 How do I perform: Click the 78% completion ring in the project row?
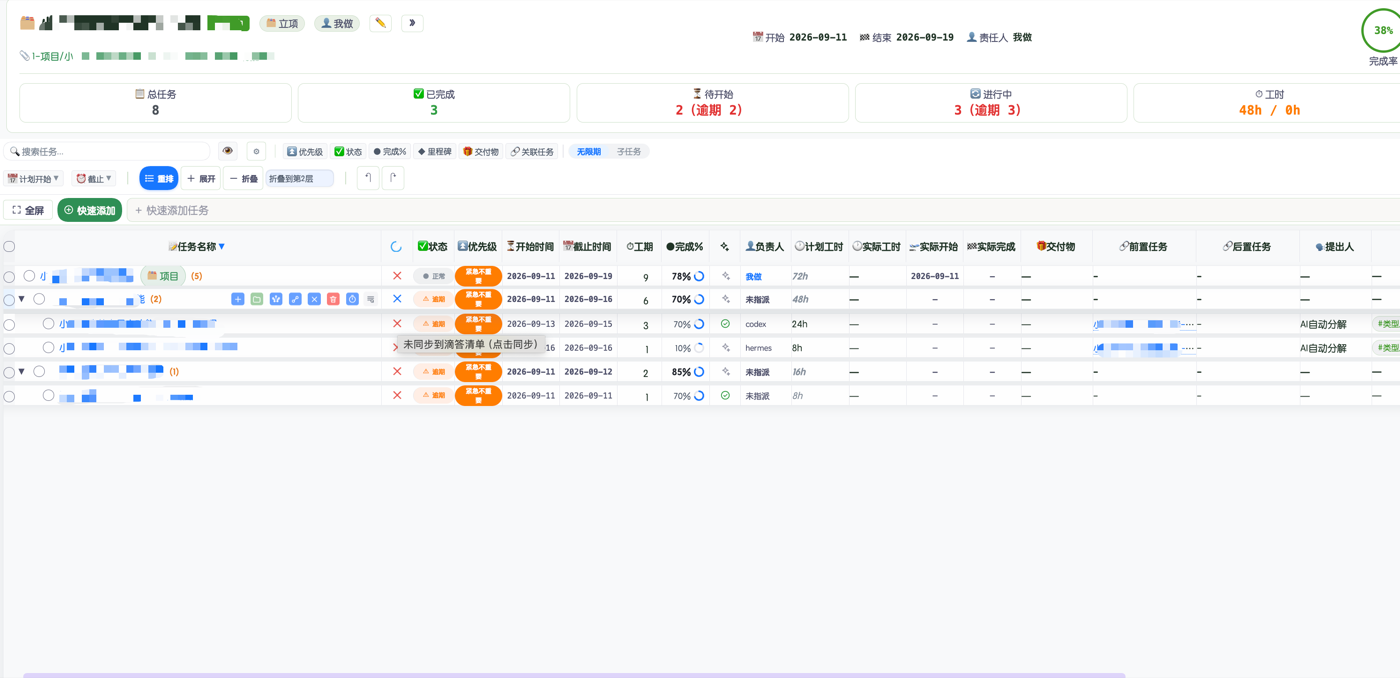click(x=699, y=276)
